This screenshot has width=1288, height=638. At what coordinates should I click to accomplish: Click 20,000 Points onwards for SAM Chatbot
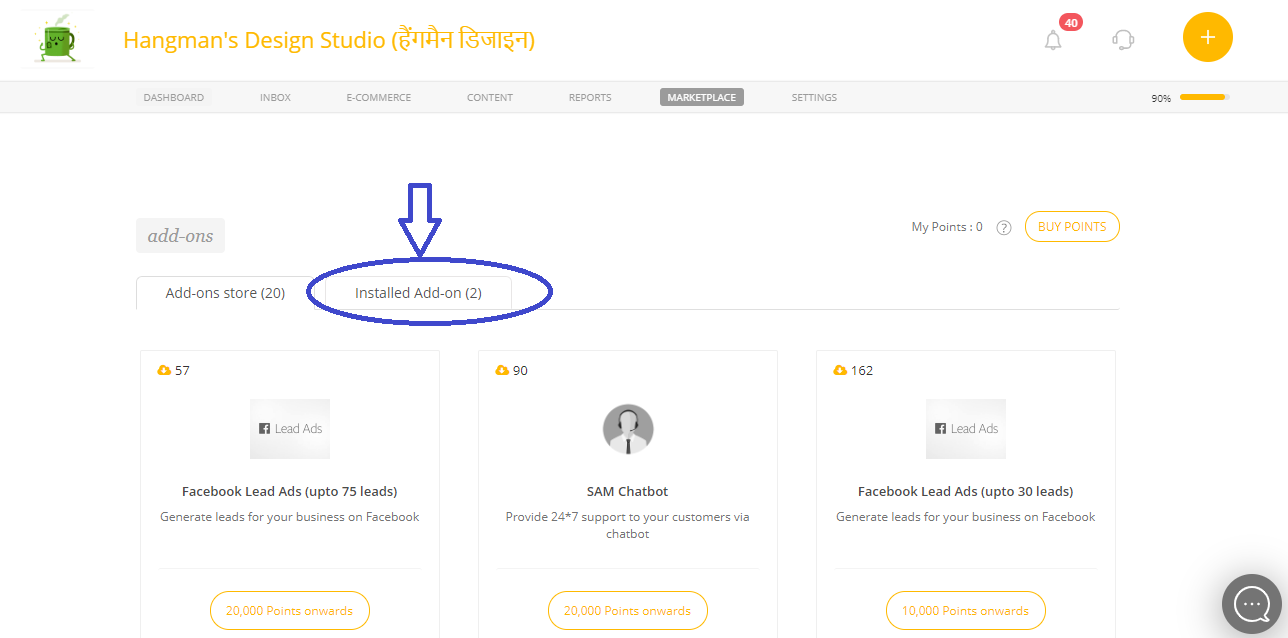[627, 610]
